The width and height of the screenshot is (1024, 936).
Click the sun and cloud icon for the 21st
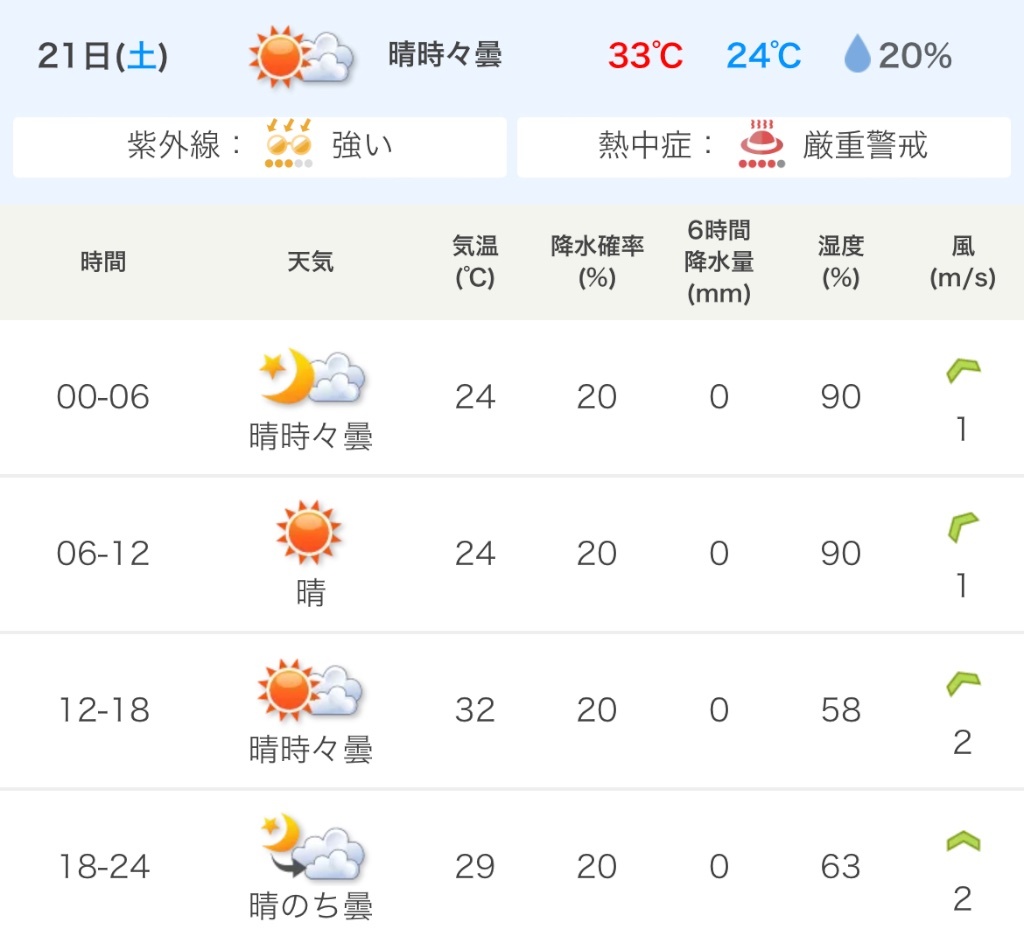tap(301, 56)
